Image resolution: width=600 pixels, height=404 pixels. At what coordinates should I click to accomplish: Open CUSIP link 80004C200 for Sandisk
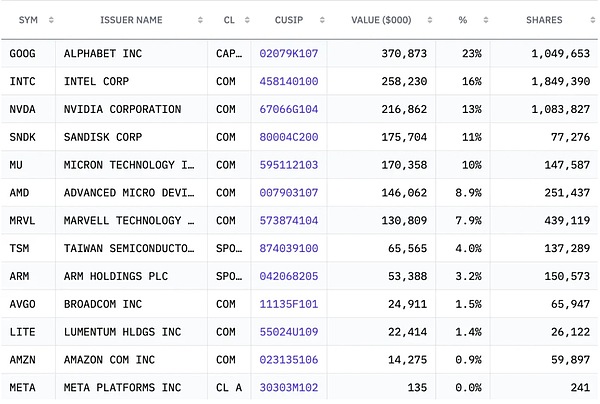tap(289, 137)
